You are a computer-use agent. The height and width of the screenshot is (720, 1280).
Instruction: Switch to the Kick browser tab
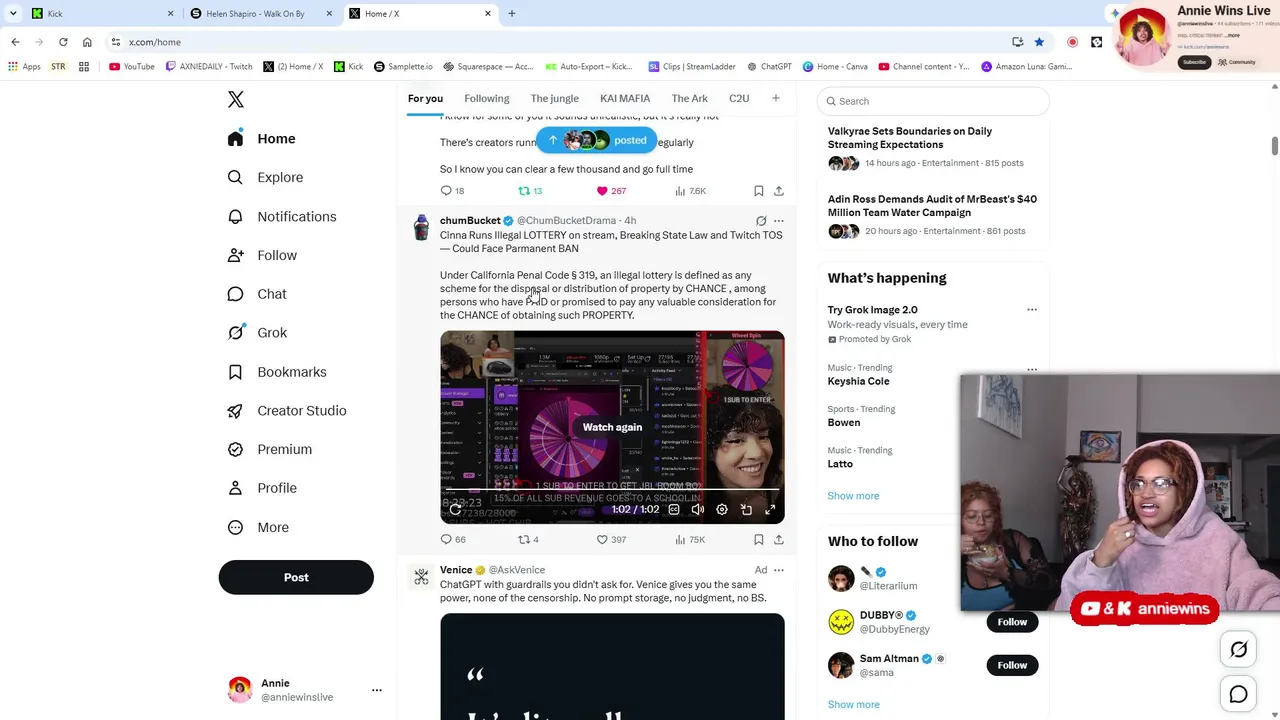(x=100, y=14)
